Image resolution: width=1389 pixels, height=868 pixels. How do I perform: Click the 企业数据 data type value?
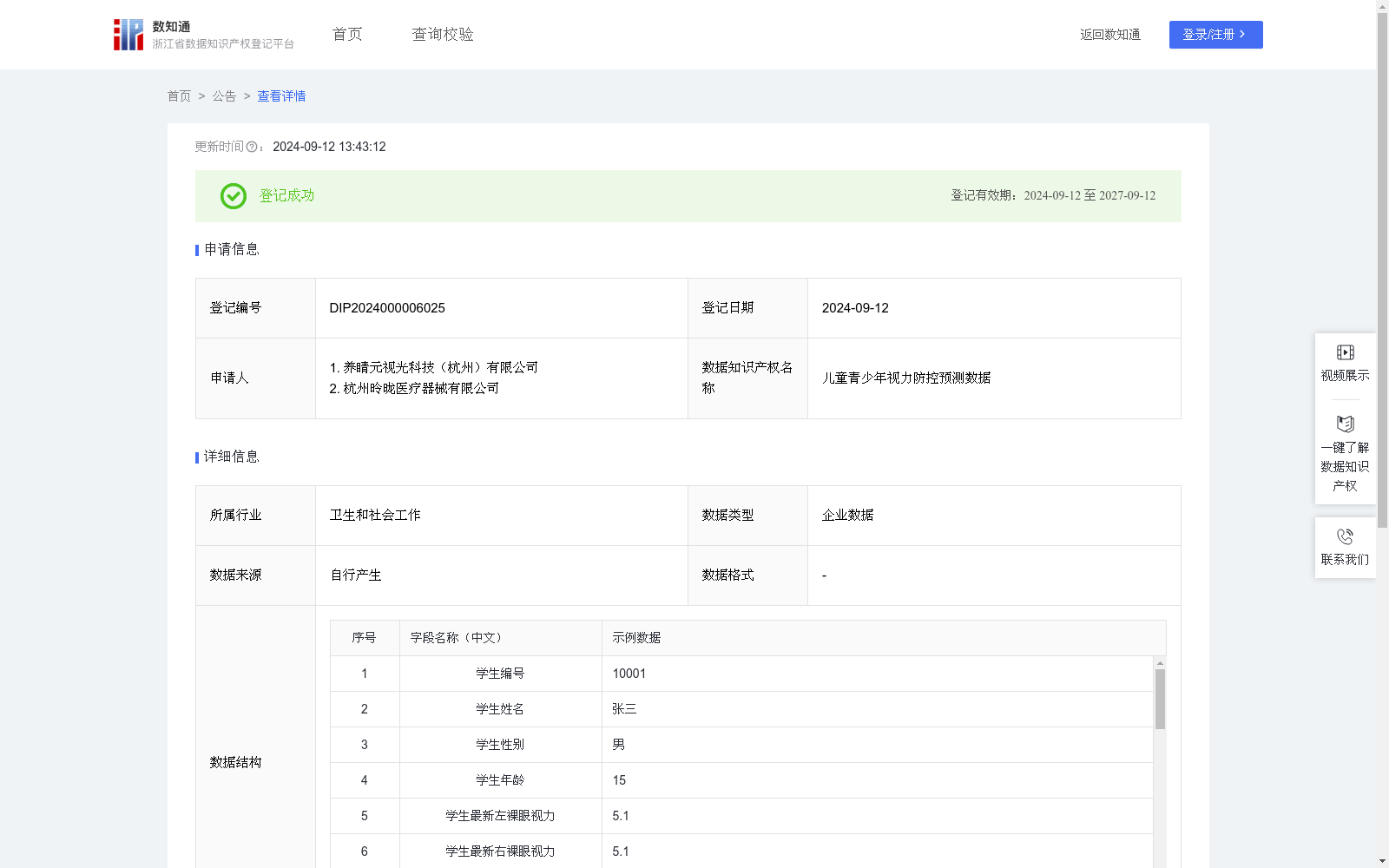click(x=847, y=516)
